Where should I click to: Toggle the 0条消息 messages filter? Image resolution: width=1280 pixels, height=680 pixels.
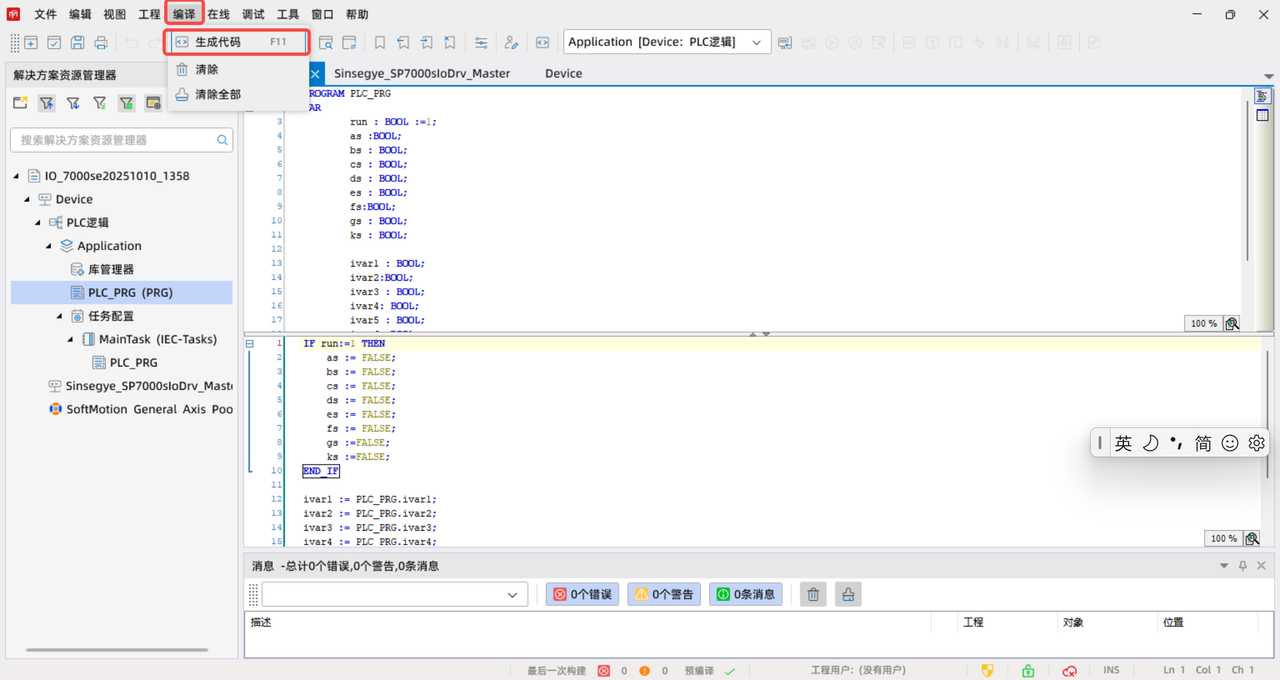coord(746,595)
